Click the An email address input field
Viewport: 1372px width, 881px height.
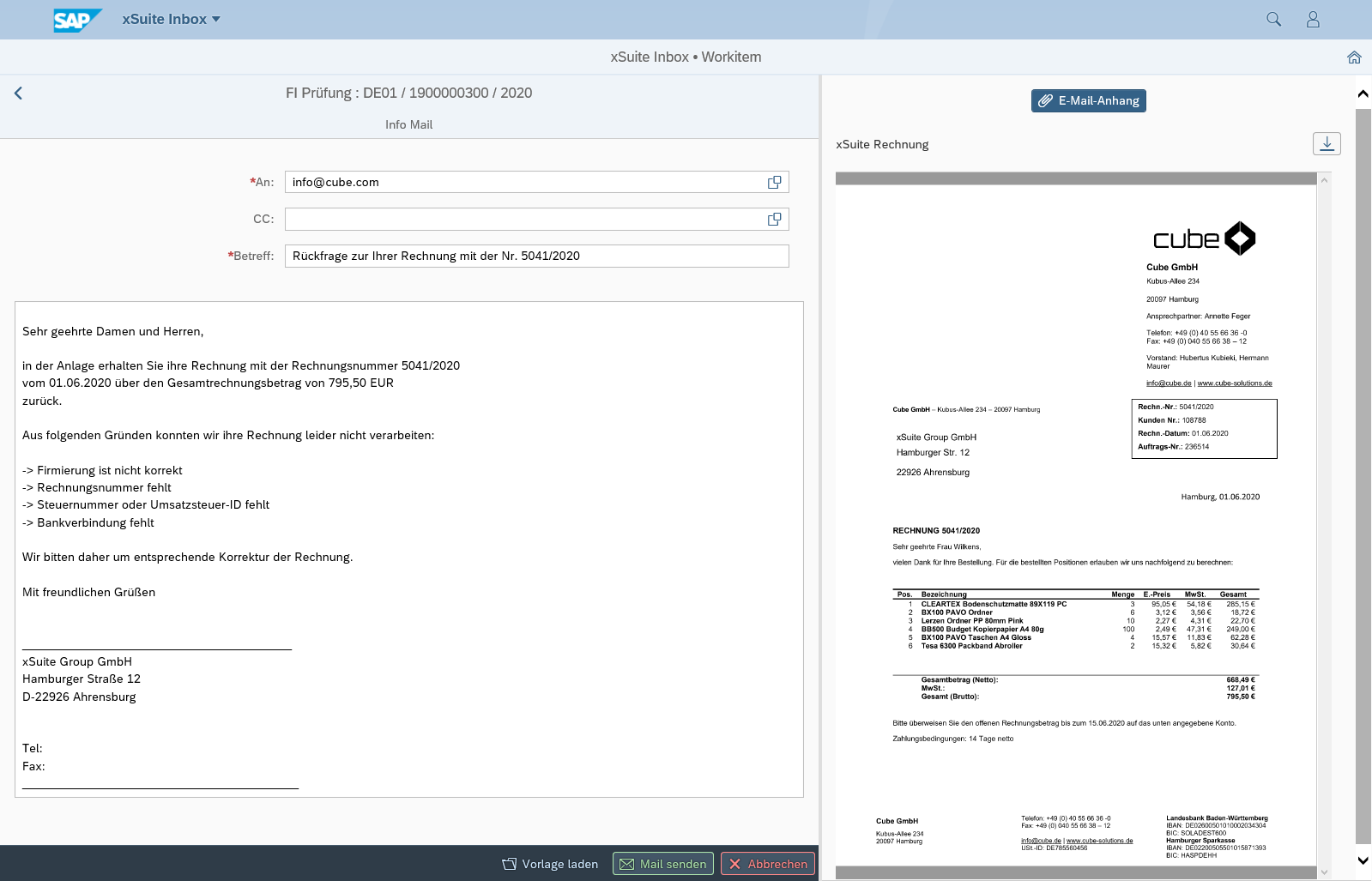coord(525,182)
